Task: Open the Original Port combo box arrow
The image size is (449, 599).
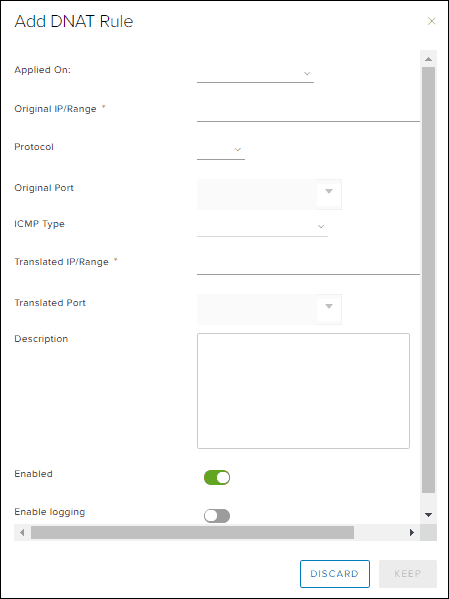Action: click(329, 191)
